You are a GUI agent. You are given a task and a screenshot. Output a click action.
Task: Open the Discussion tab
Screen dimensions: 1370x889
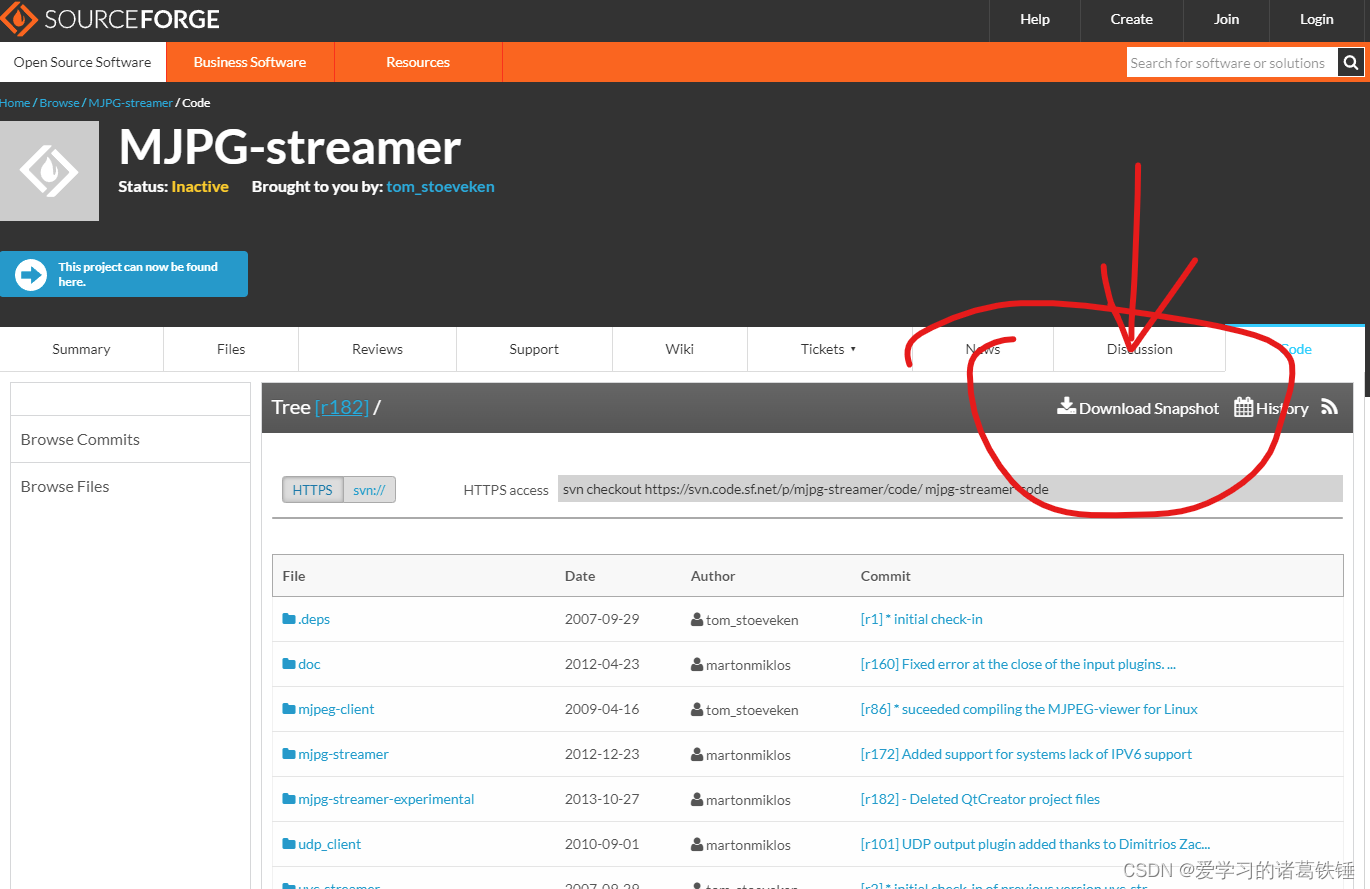tap(1140, 349)
